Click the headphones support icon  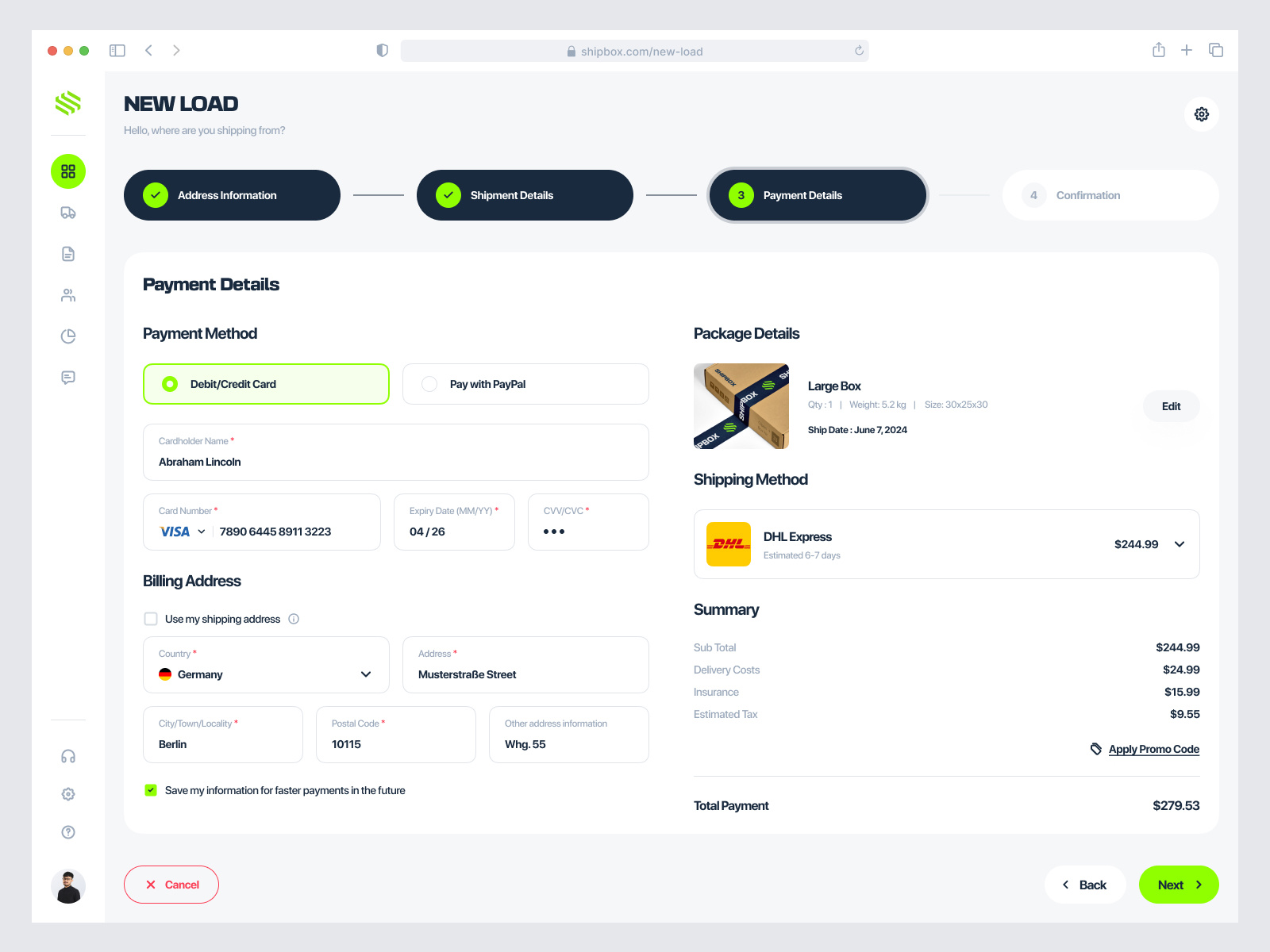coord(67,755)
